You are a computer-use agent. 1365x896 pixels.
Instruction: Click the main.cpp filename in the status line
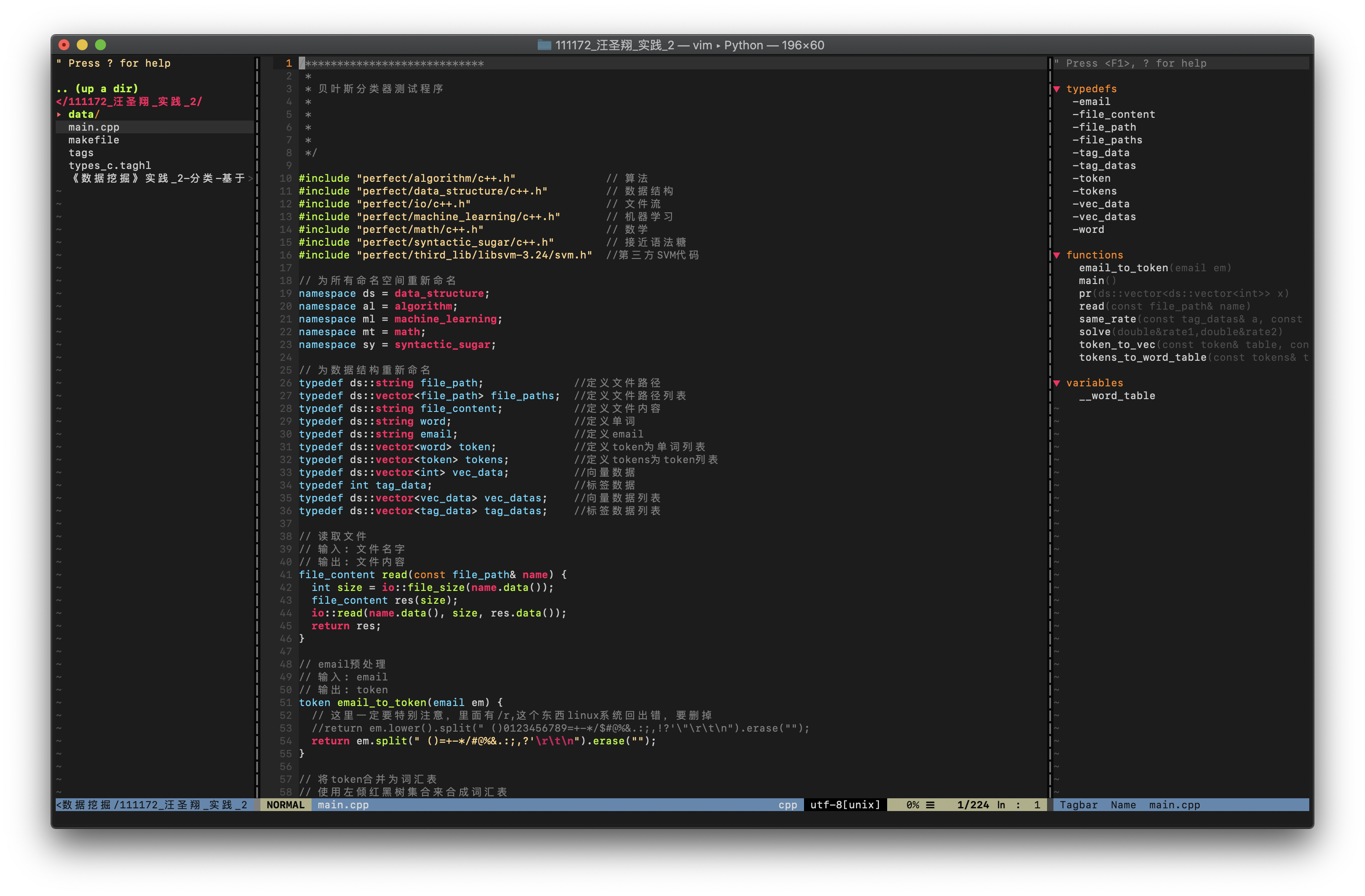pos(343,805)
